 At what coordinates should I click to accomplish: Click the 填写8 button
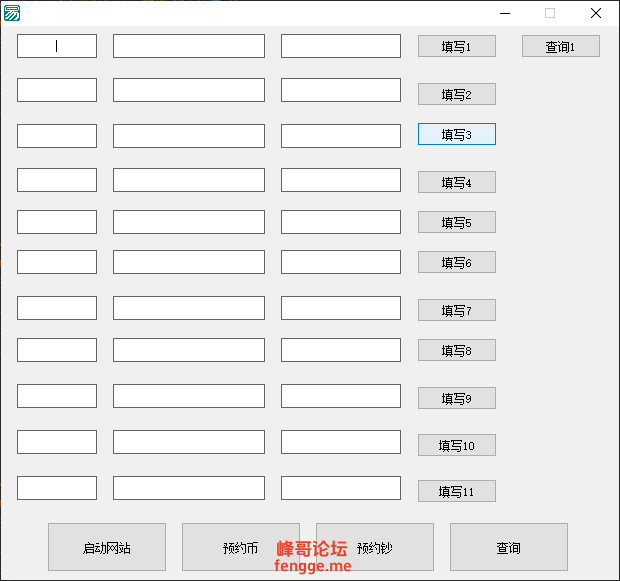click(457, 350)
